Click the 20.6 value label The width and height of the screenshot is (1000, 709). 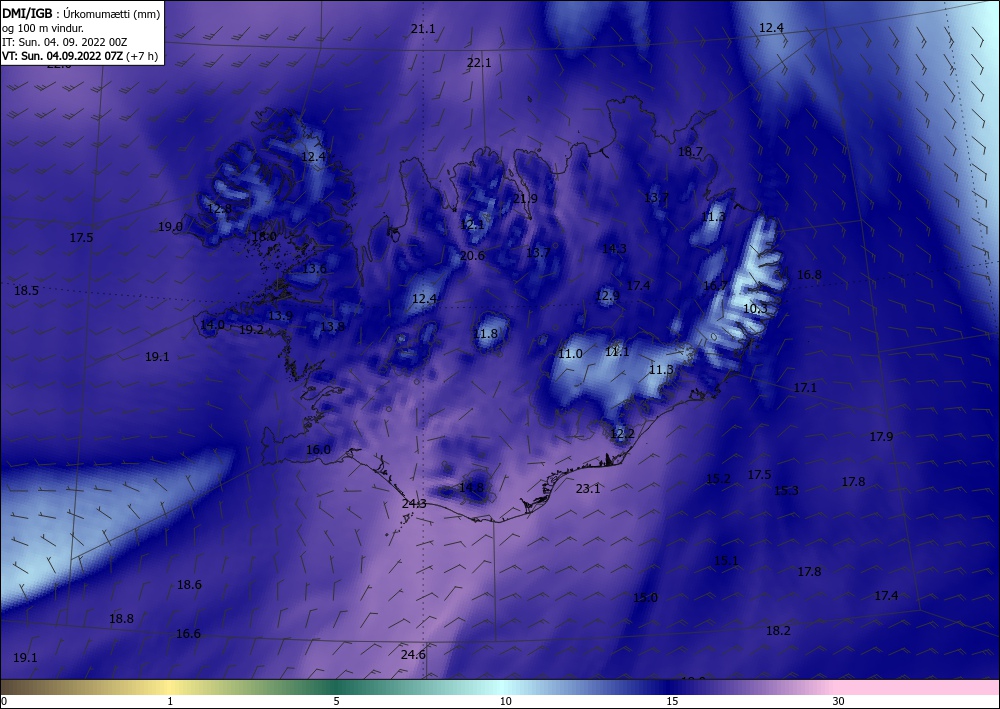pyautogui.click(x=473, y=256)
